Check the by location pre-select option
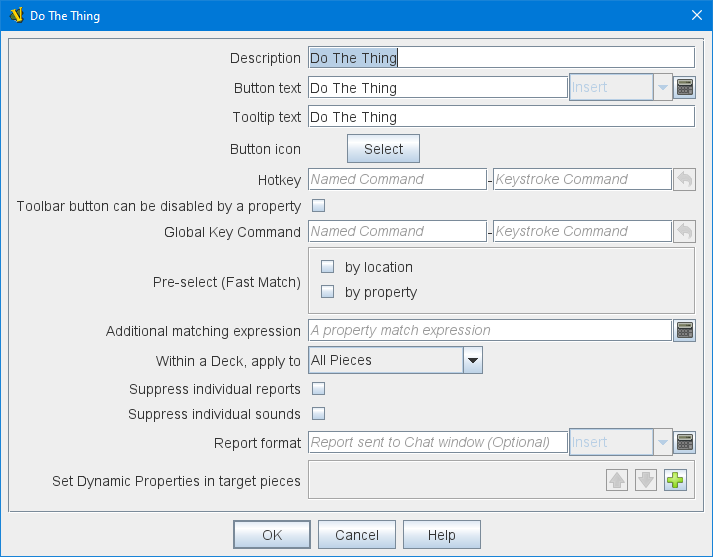 (x=327, y=267)
